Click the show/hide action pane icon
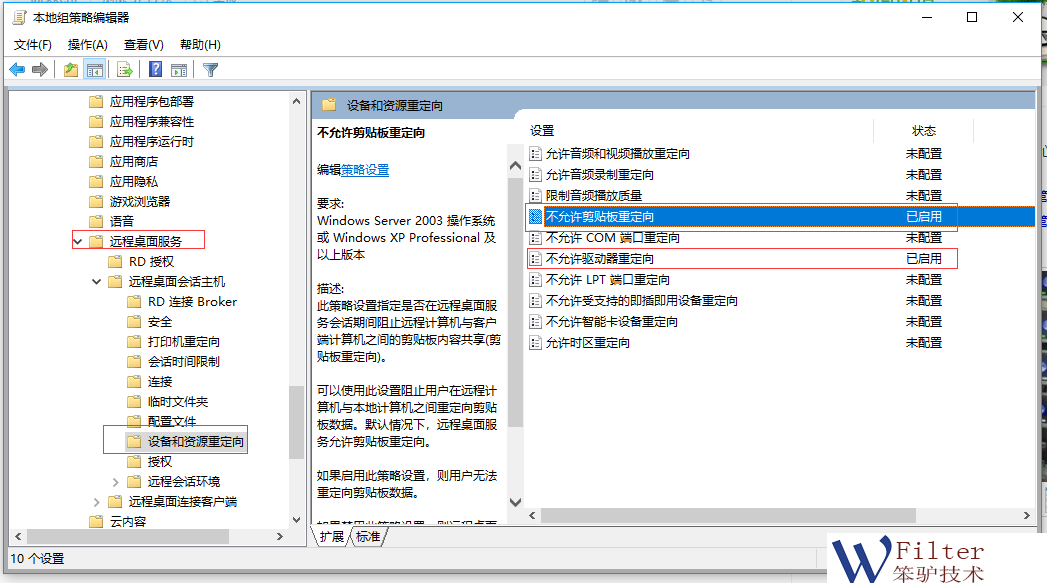 pos(179,70)
